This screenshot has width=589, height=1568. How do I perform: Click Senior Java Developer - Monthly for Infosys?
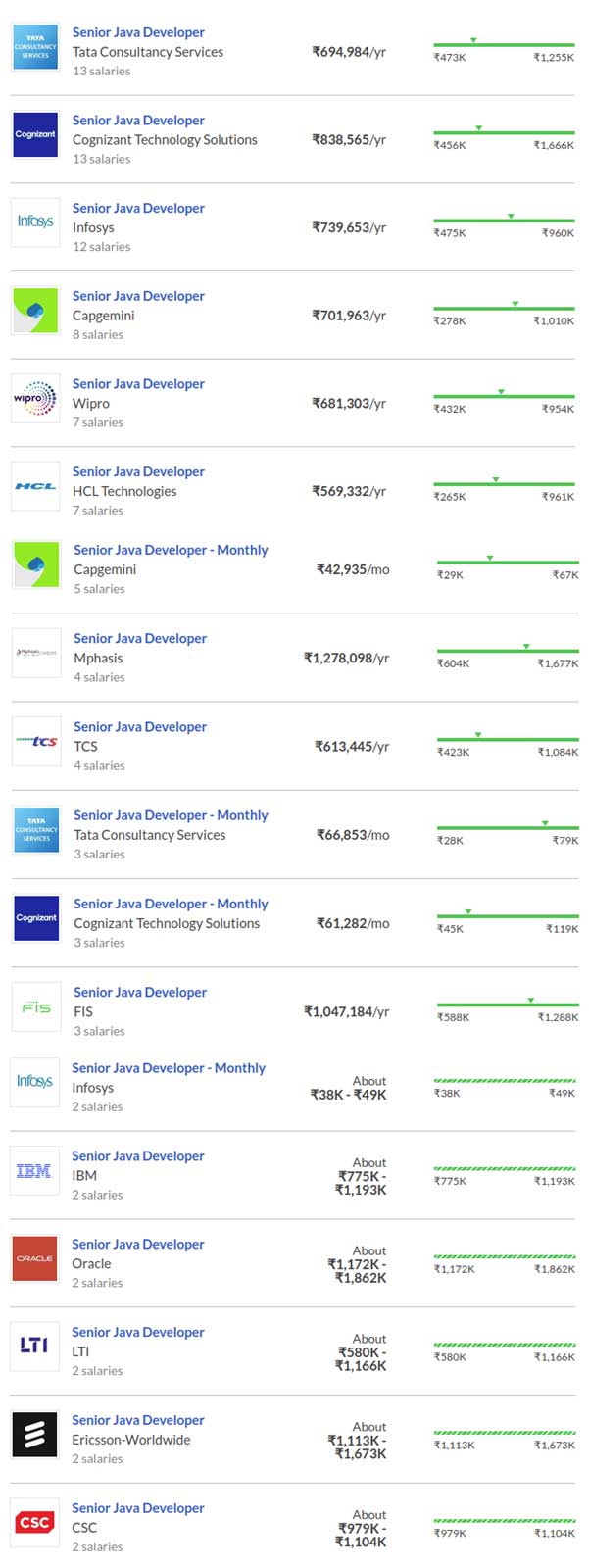(169, 1068)
